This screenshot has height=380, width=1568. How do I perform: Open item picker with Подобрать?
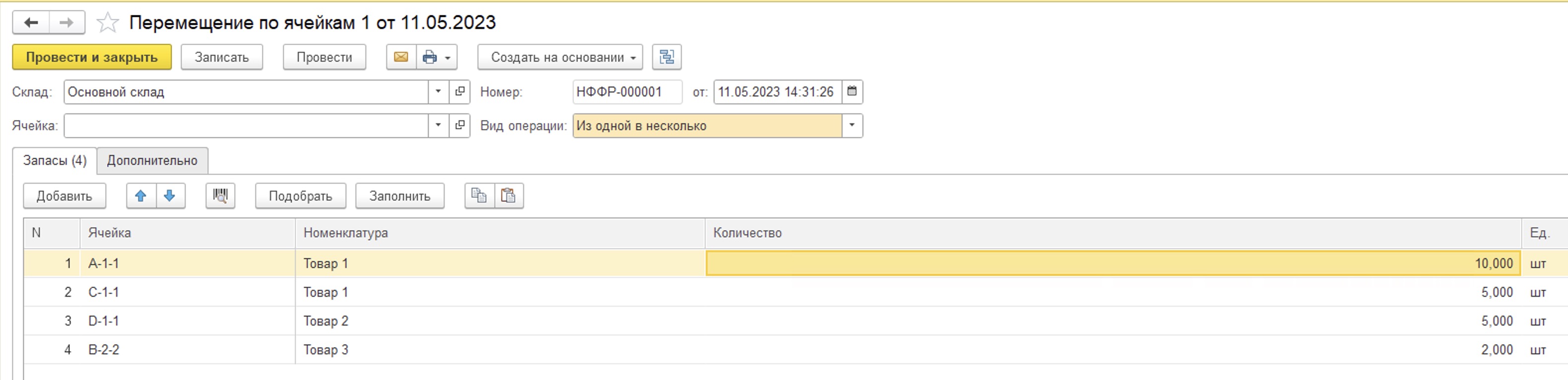[301, 196]
